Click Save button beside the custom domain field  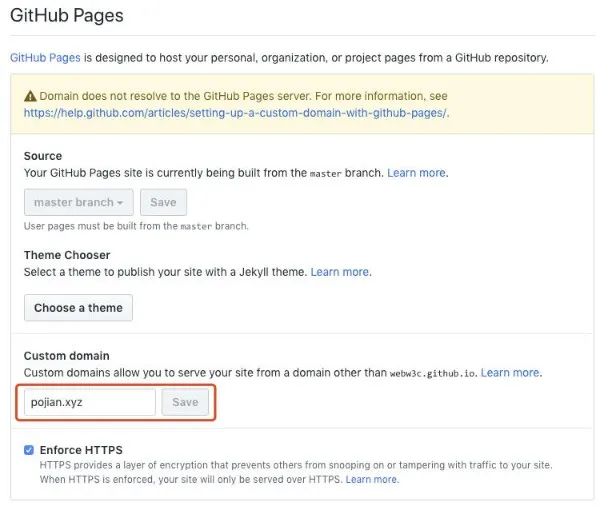point(185,403)
